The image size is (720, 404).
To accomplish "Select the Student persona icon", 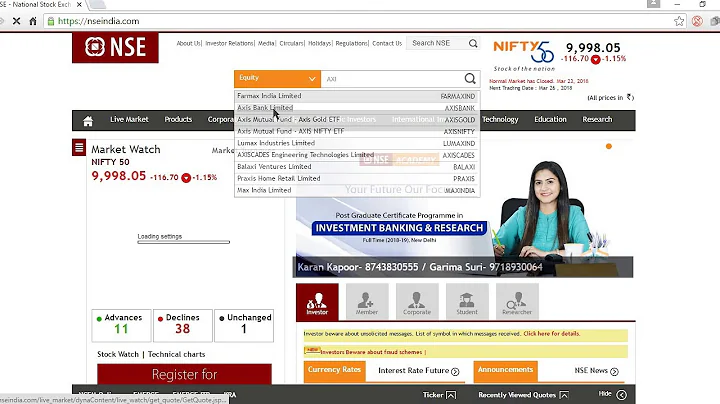I will coord(467,302).
